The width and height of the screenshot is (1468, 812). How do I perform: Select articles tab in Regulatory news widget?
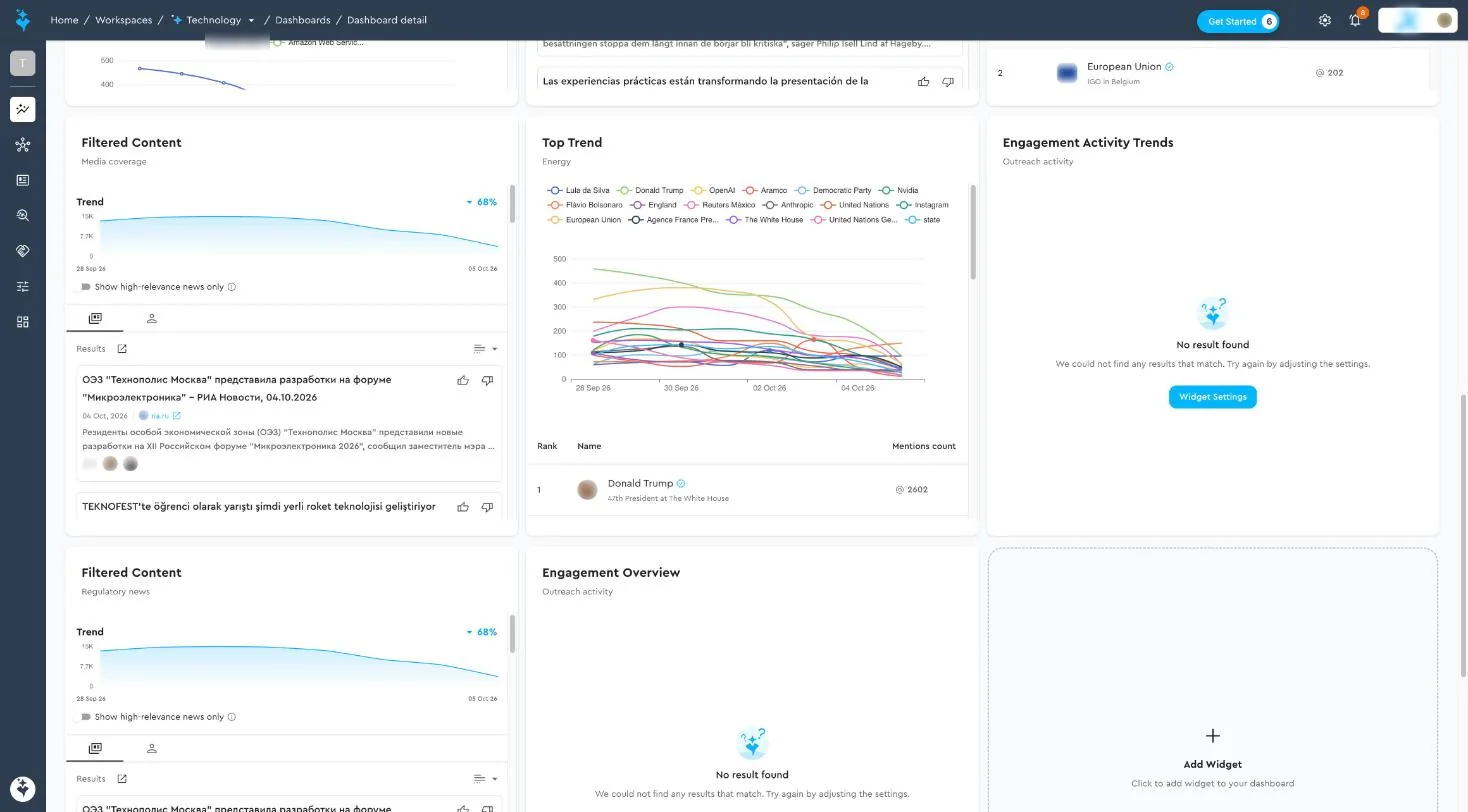coord(95,748)
